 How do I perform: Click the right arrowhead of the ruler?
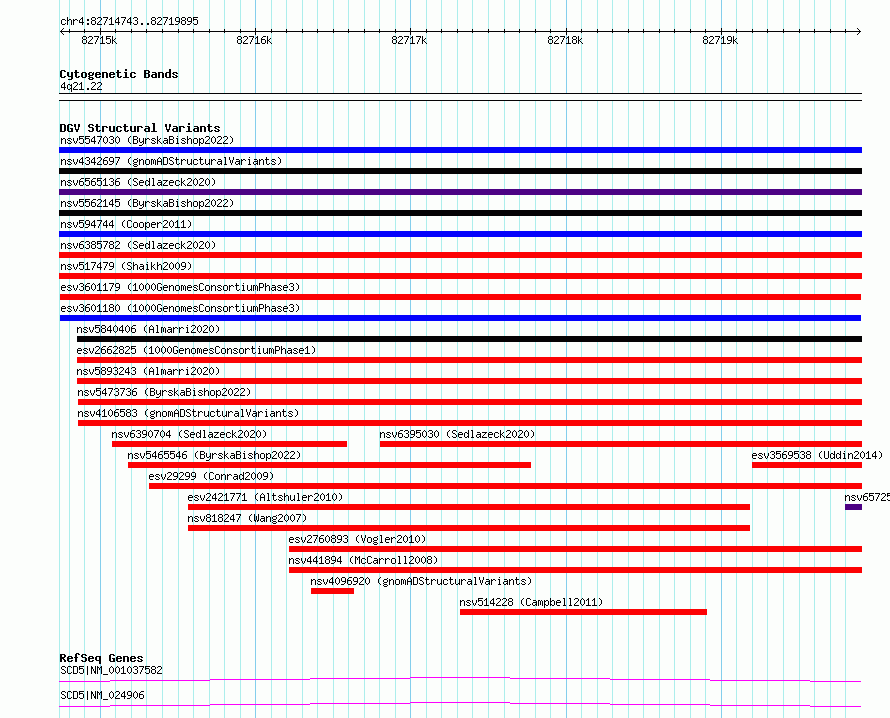[x=859, y=31]
